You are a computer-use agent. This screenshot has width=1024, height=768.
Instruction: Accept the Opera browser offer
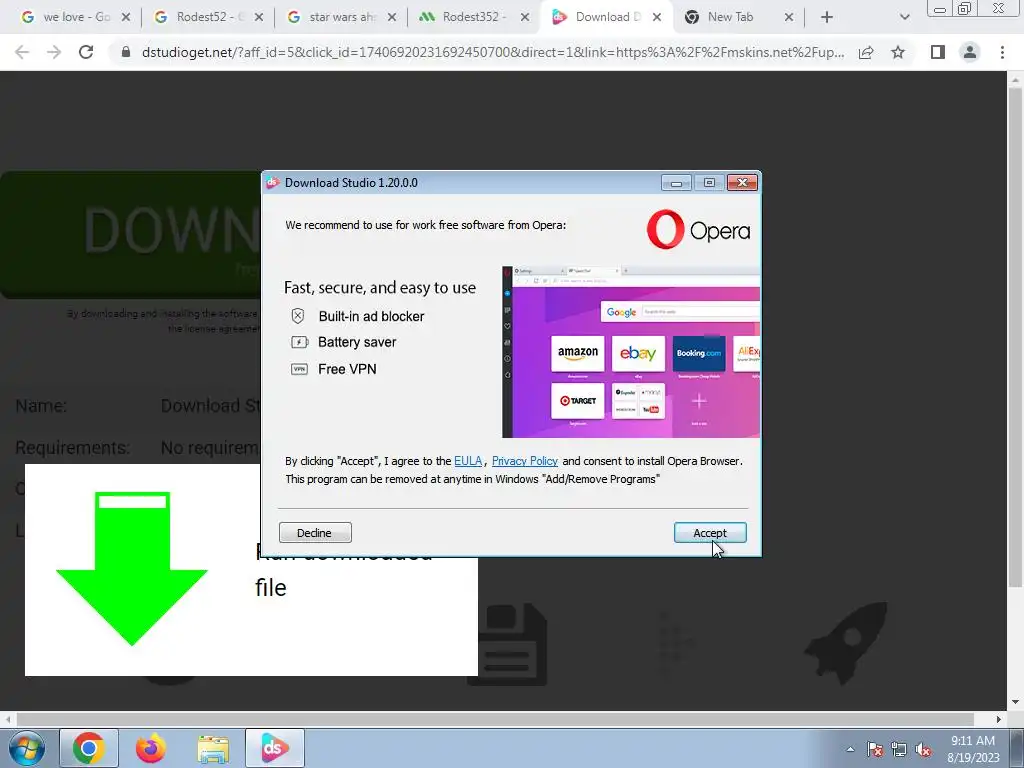pos(710,533)
